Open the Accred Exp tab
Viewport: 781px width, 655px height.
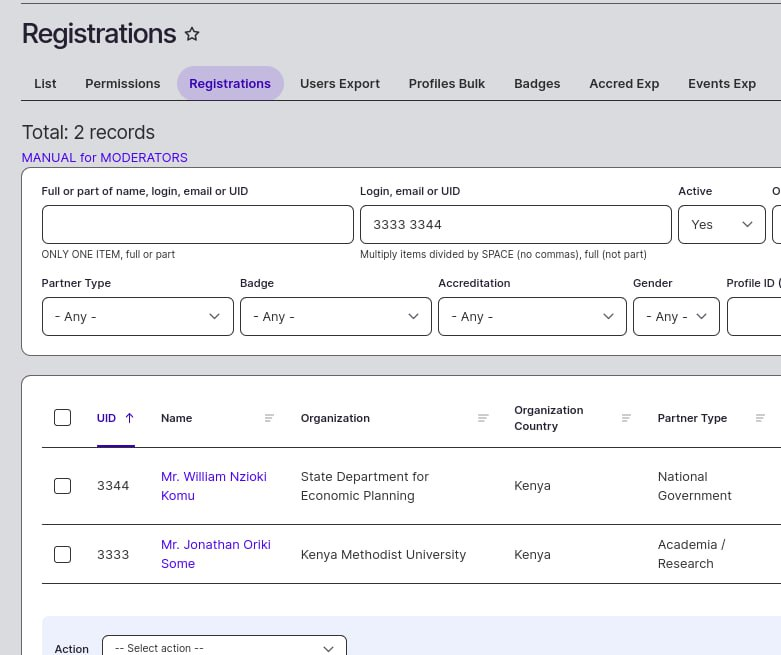click(x=624, y=84)
